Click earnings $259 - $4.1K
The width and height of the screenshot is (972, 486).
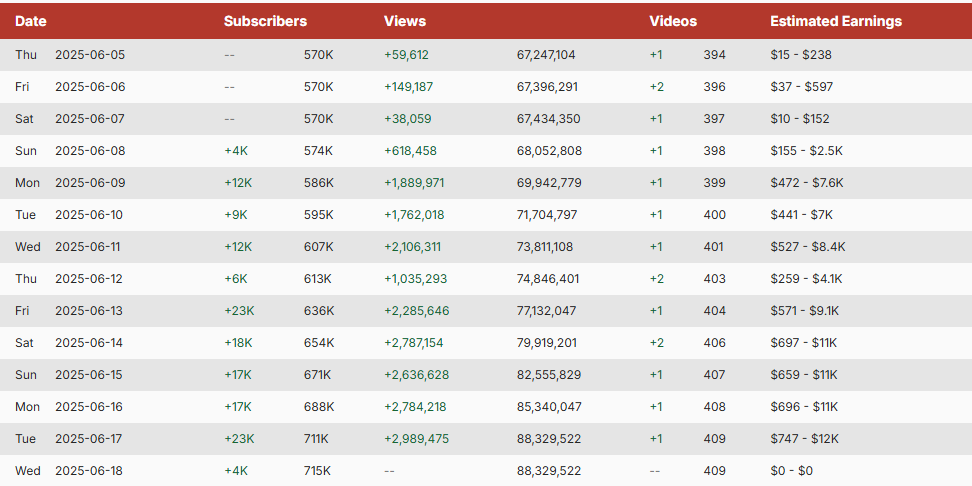click(x=806, y=279)
